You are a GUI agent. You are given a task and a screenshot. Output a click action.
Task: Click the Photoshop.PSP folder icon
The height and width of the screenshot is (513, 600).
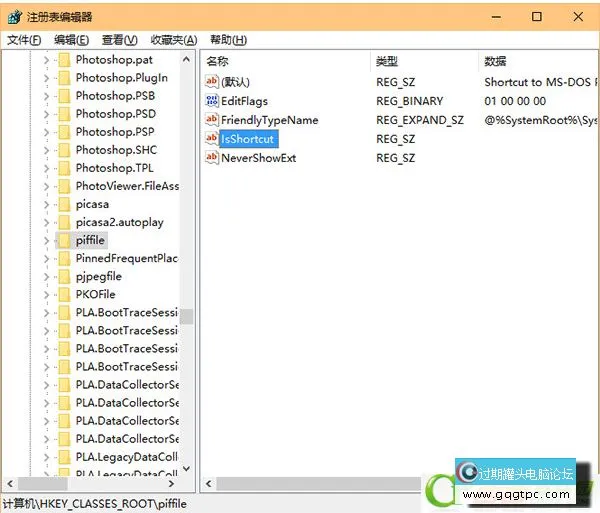[x=64, y=132]
